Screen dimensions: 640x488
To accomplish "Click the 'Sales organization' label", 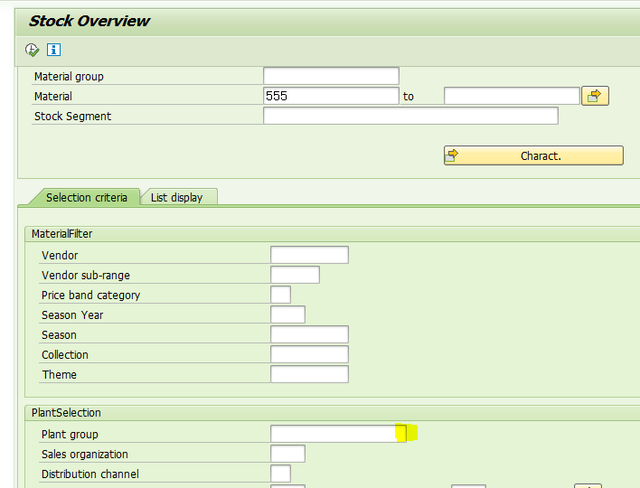I will pyautogui.click(x=85, y=454).
